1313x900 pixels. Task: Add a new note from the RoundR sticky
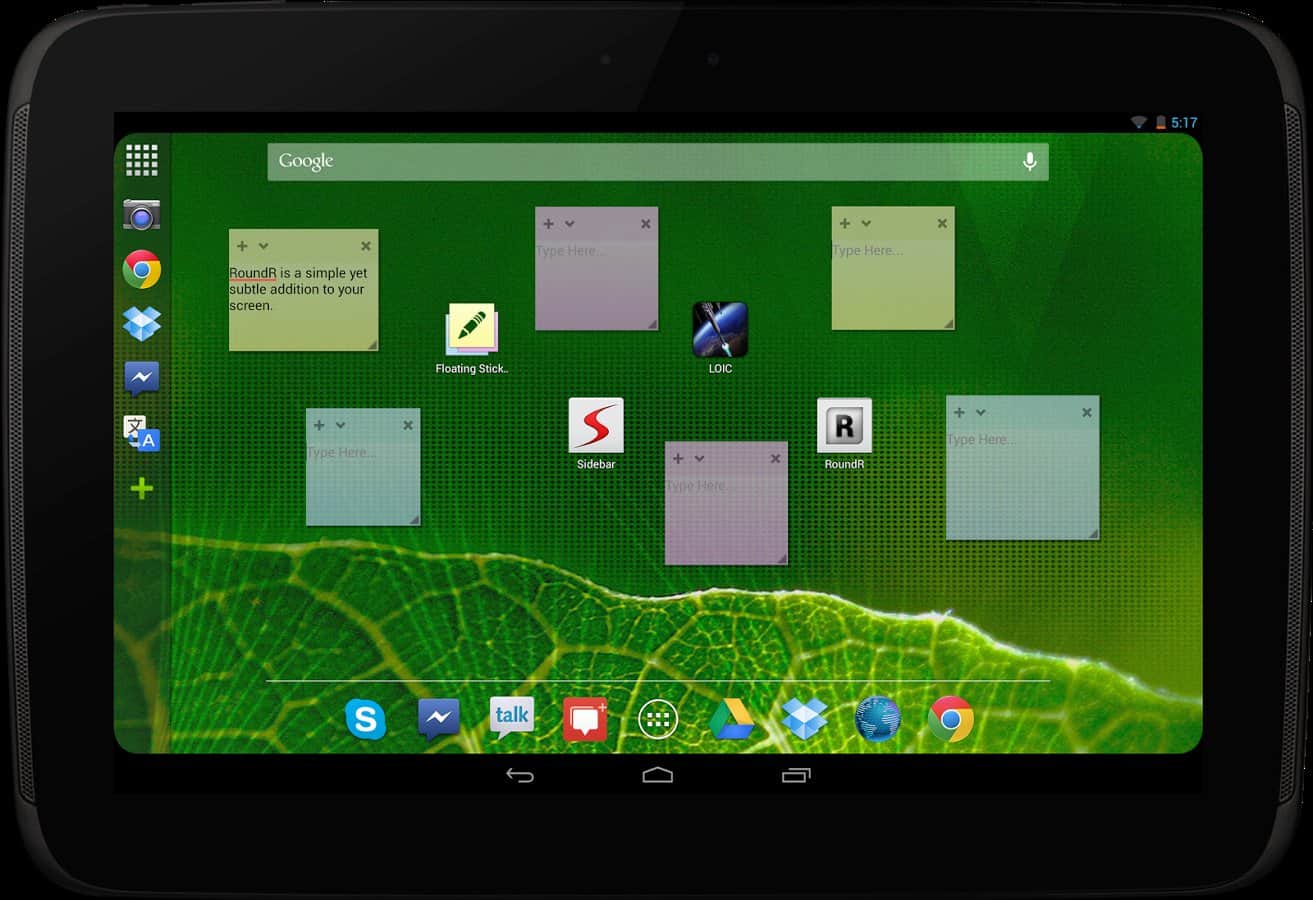point(242,246)
